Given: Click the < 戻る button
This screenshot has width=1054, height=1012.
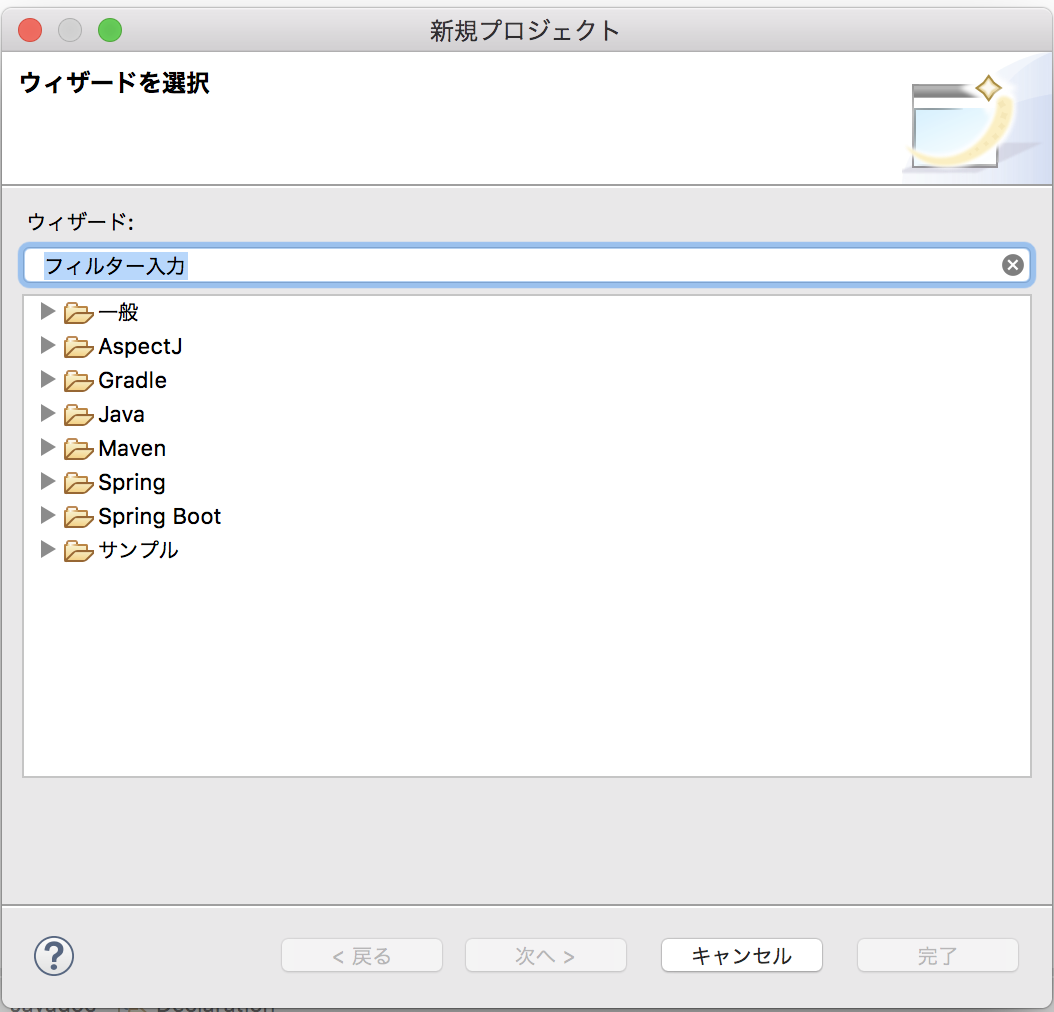Looking at the screenshot, I should tap(362, 956).
